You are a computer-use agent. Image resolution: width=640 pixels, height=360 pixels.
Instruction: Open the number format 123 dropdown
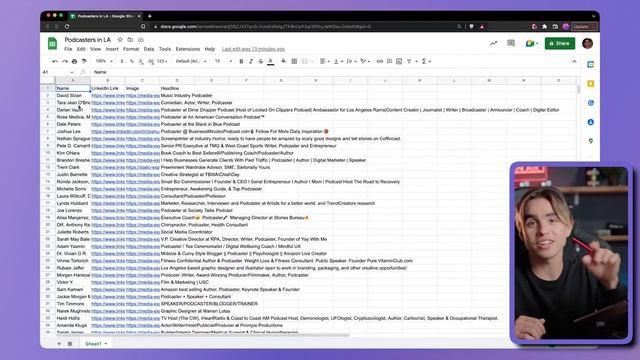(x=162, y=61)
